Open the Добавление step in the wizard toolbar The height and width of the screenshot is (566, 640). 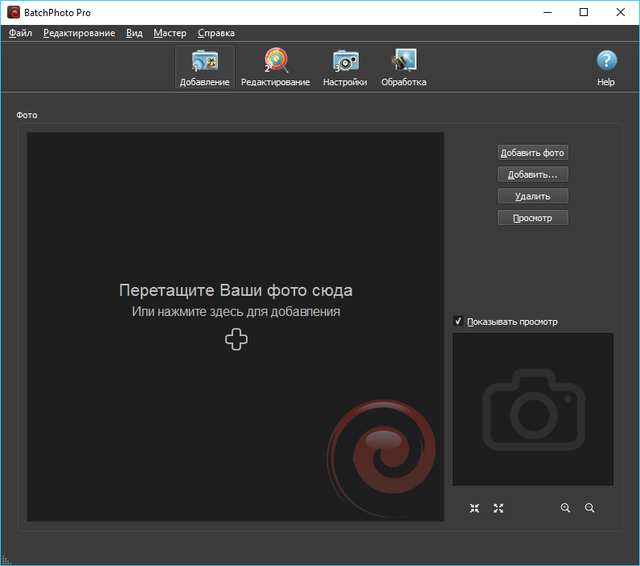pos(204,67)
